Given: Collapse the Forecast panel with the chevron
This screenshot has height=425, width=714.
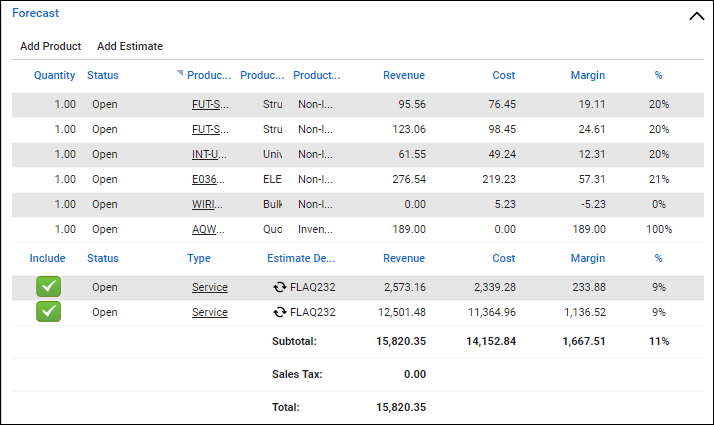Looking at the screenshot, I should coord(696,15).
